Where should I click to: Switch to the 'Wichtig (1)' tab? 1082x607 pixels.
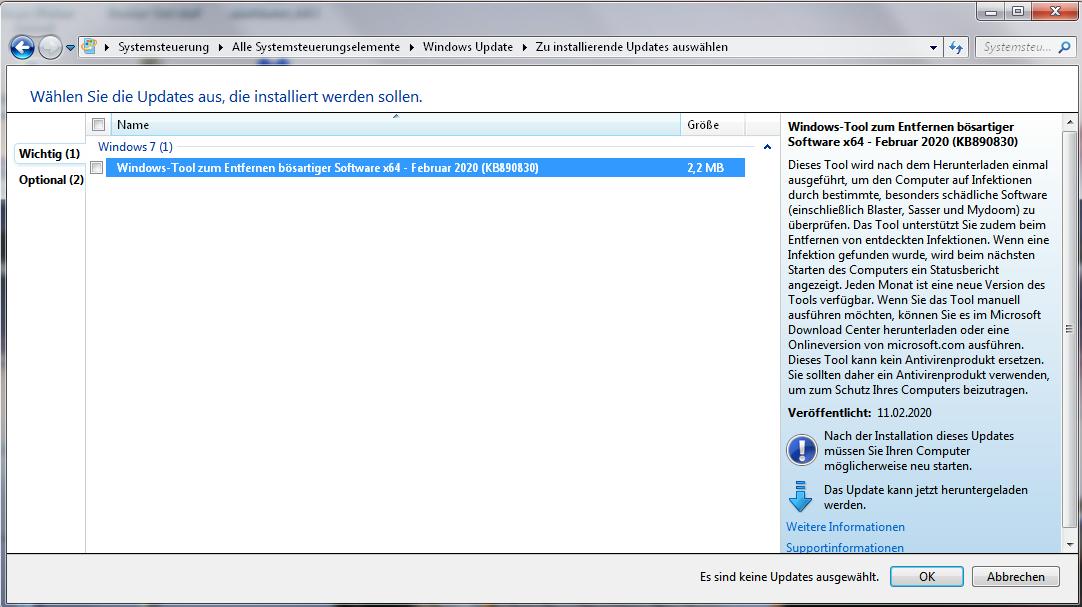coord(49,153)
